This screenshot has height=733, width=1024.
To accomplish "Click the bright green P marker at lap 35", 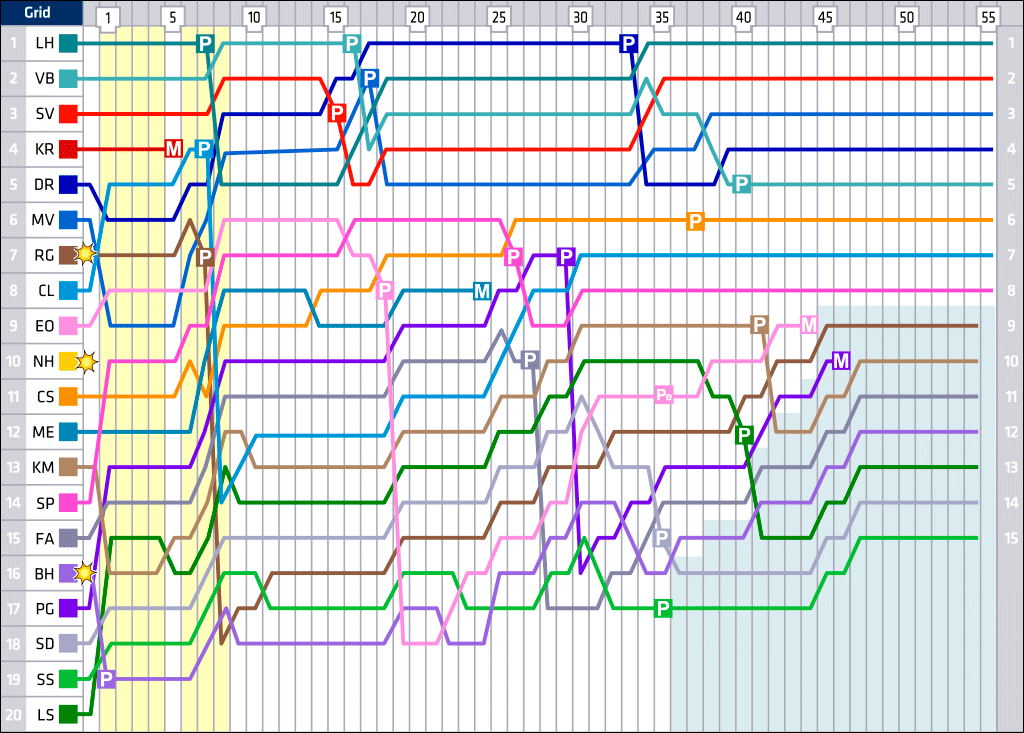I will [662, 607].
